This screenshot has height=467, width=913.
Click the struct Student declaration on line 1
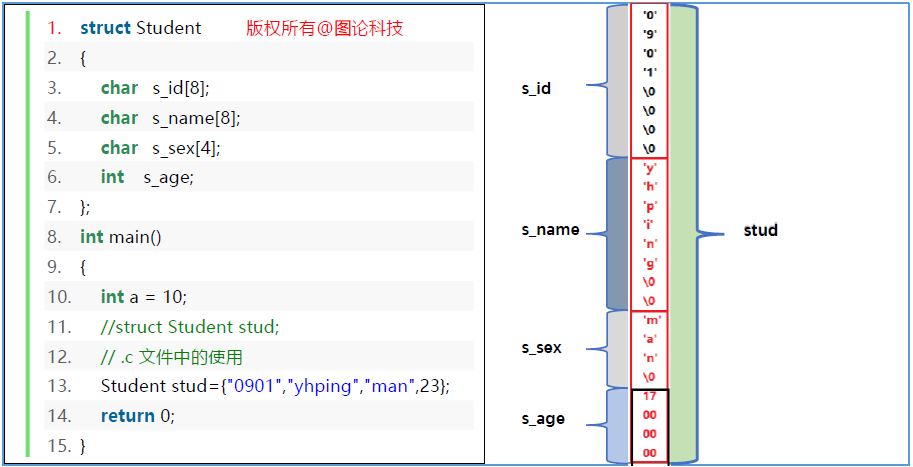(x=140, y=28)
